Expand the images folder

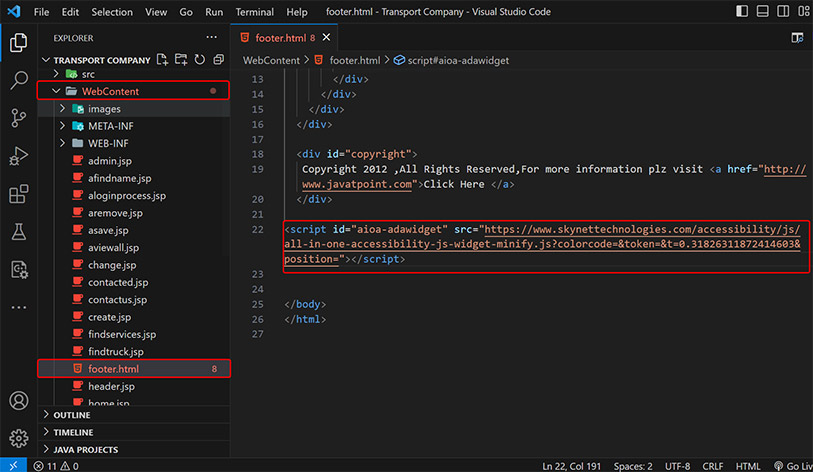point(104,109)
